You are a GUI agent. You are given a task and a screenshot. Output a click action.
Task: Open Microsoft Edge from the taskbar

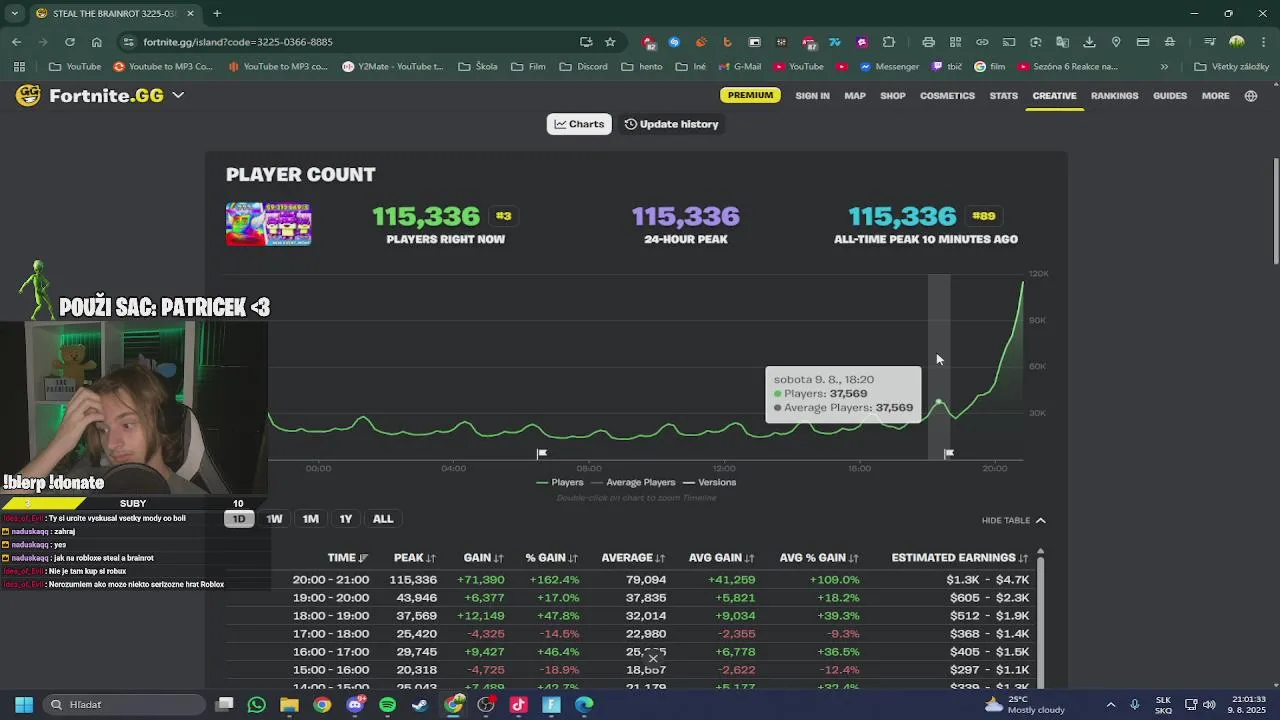pyautogui.click(x=584, y=704)
